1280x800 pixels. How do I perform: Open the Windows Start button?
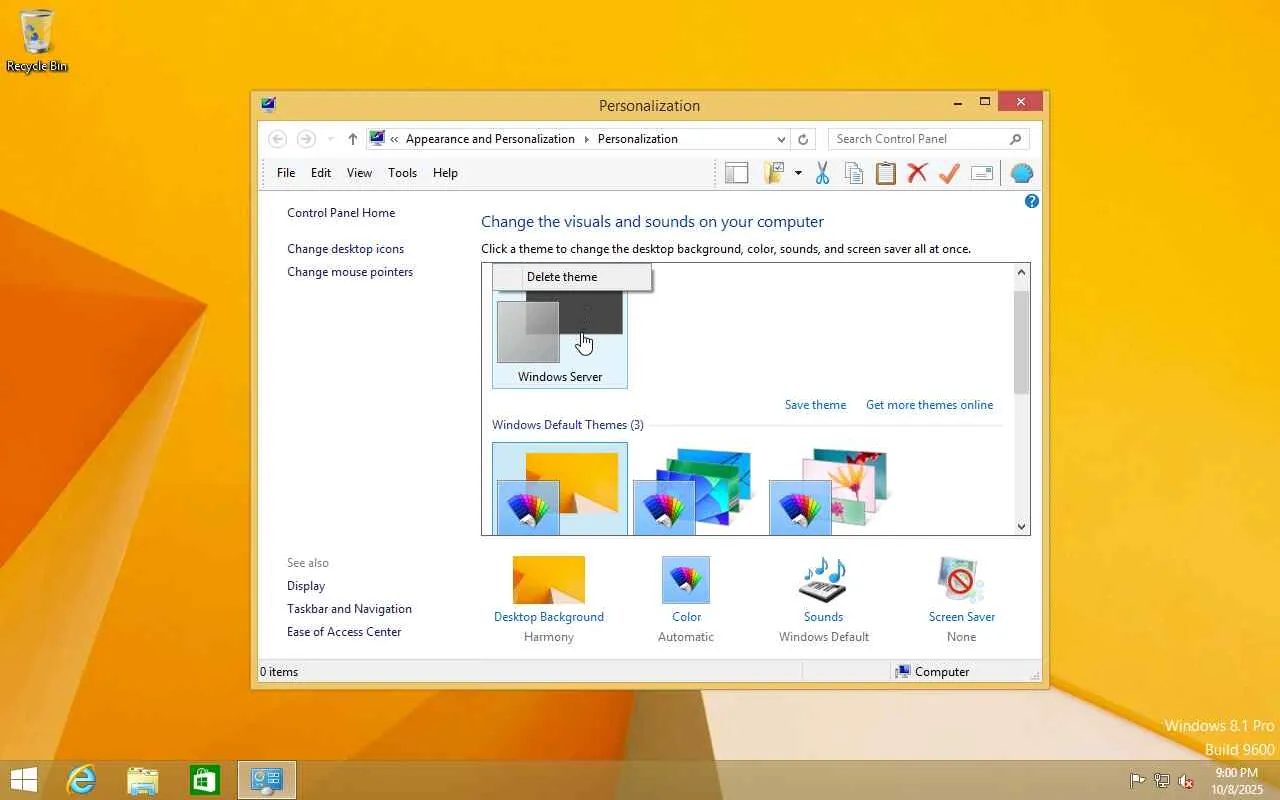(x=24, y=780)
